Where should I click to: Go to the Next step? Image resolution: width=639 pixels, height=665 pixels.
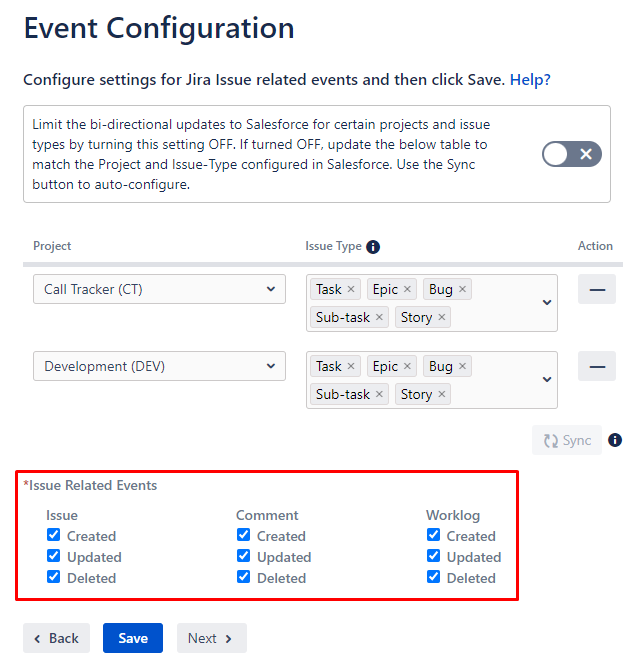(x=212, y=638)
